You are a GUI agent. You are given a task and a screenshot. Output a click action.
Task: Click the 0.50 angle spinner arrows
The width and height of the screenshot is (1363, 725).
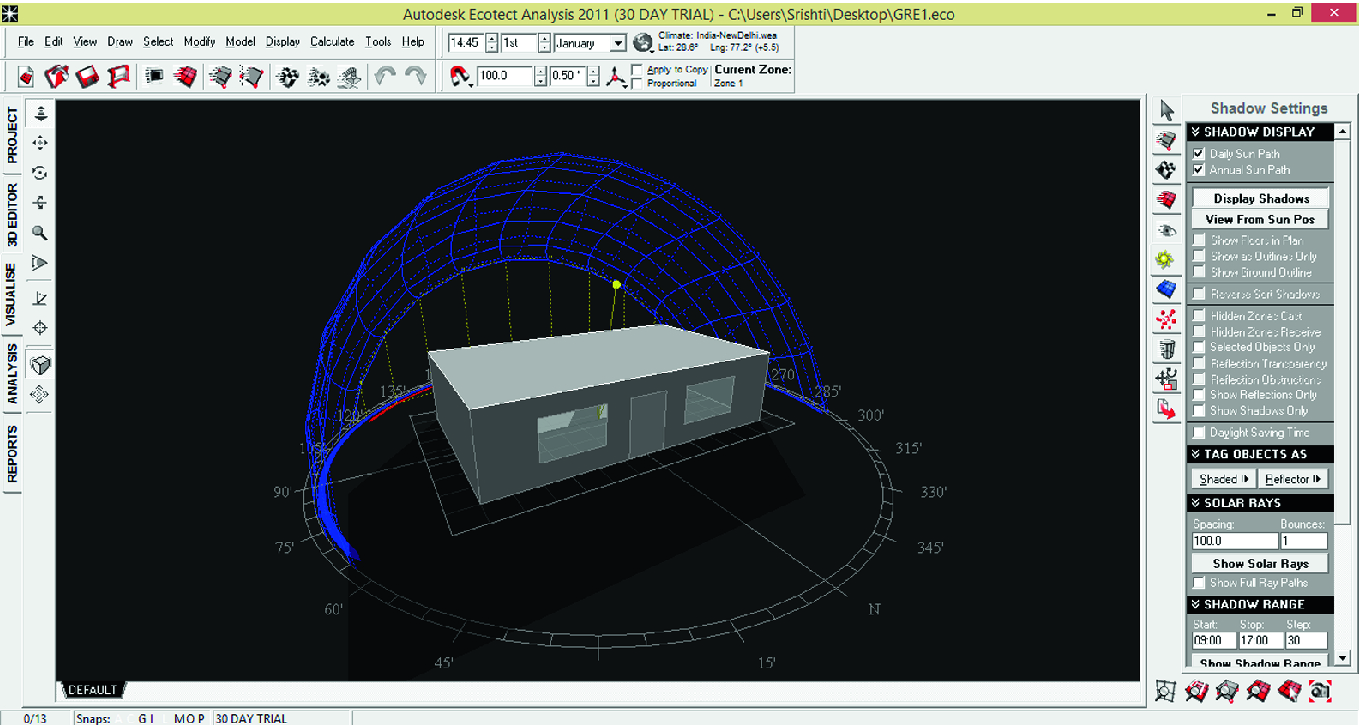click(x=593, y=76)
